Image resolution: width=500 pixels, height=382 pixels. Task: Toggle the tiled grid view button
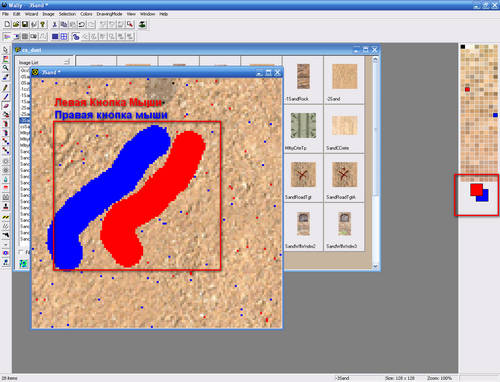point(64,36)
